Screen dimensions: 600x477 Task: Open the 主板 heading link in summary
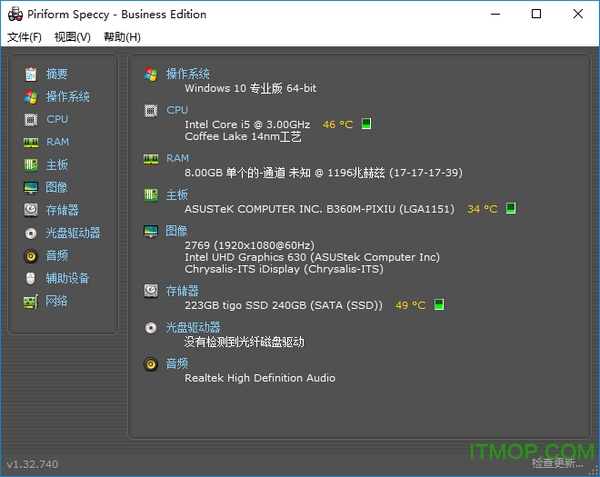177,195
